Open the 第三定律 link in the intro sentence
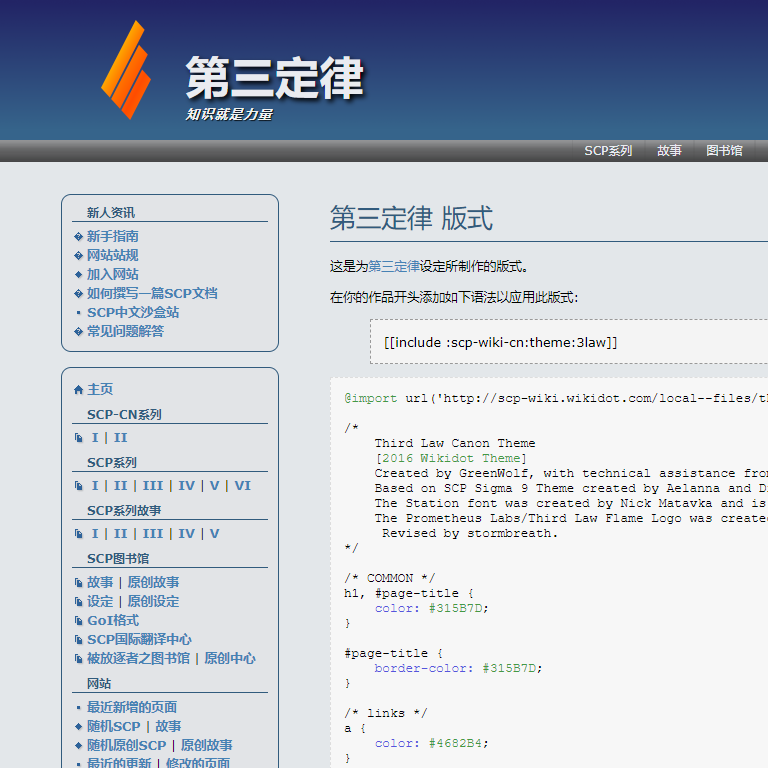Screen dimensions: 768x768 pyautogui.click(x=394, y=266)
